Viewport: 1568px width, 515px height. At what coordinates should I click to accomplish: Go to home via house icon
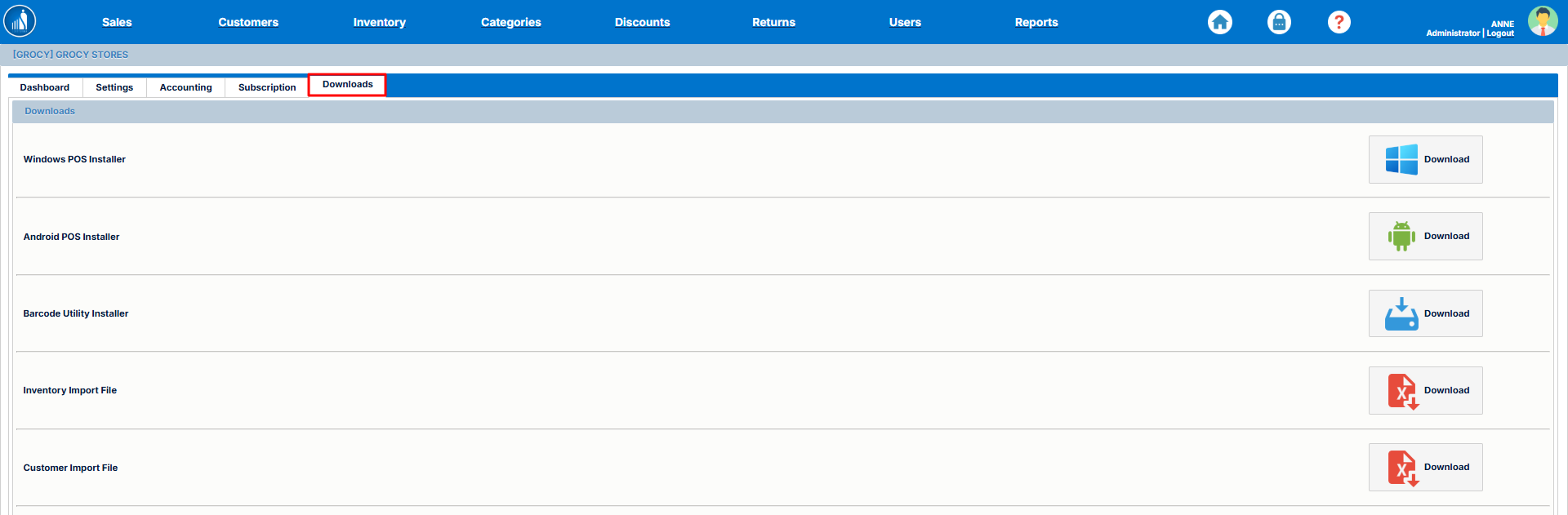click(x=1219, y=22)
